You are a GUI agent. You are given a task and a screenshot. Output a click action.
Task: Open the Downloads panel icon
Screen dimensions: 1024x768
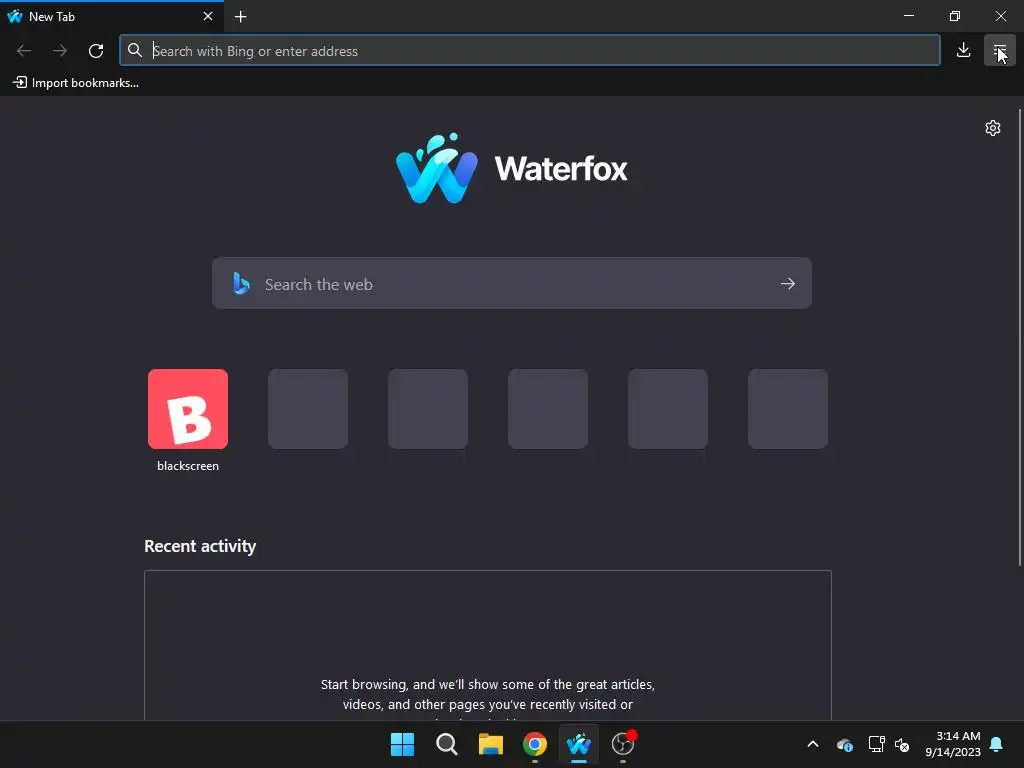(963, 50)
